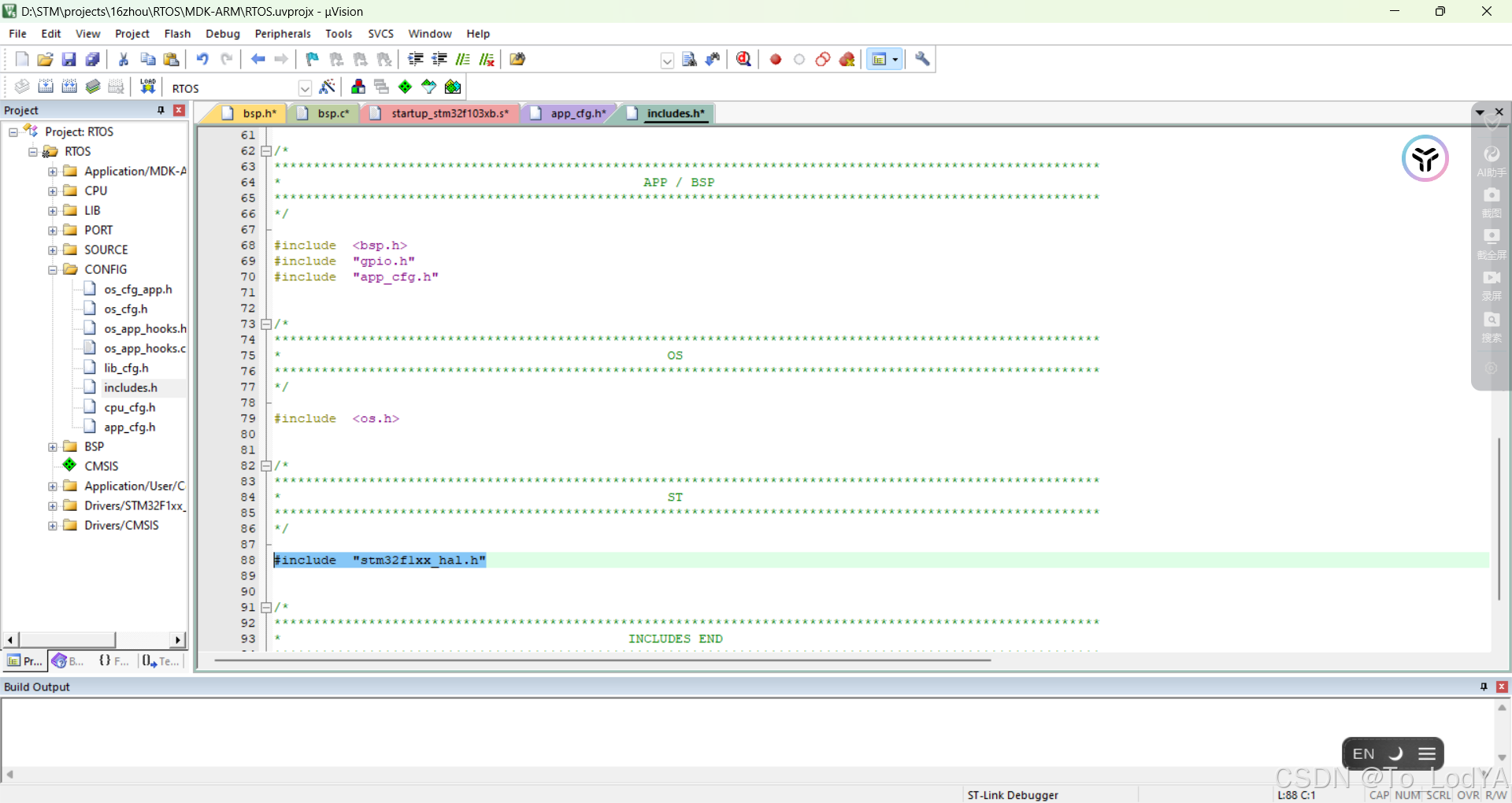Switch to Templates tab in project panel
Viewport: 1512px width, 803px height.
[x=161, y=661]
